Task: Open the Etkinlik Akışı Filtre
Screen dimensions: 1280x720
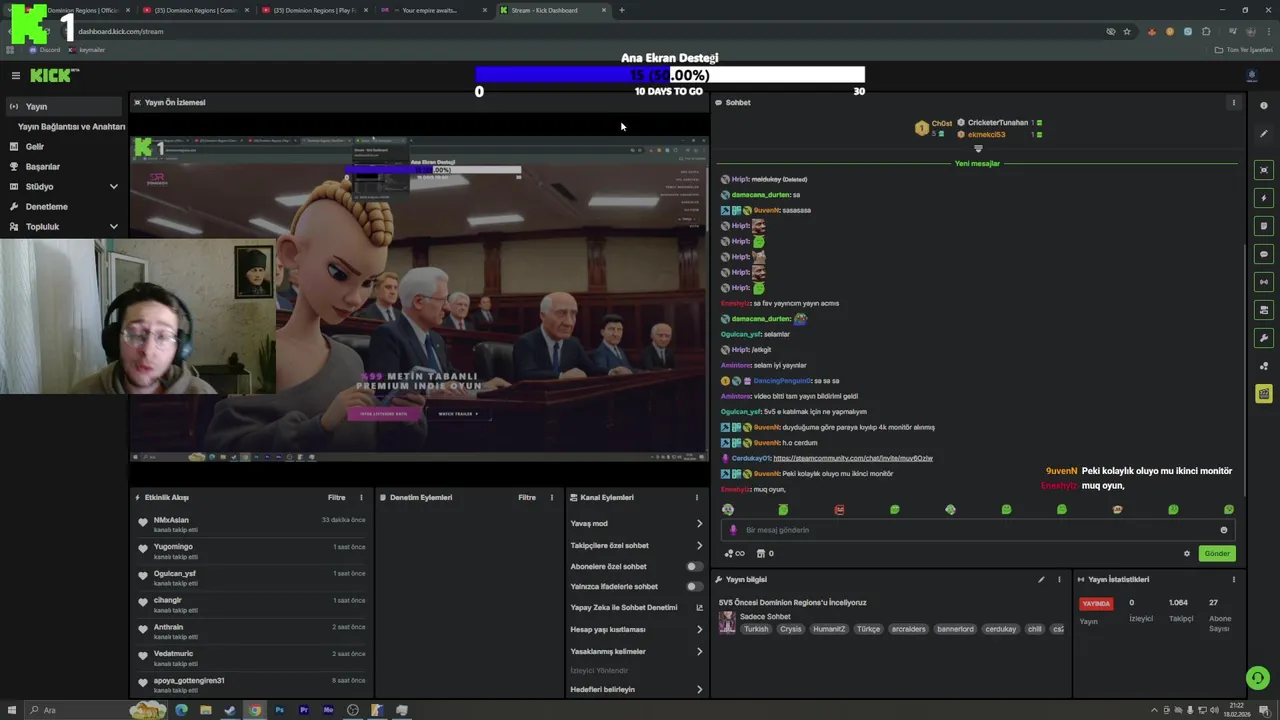Action: [x=336, y=497]
